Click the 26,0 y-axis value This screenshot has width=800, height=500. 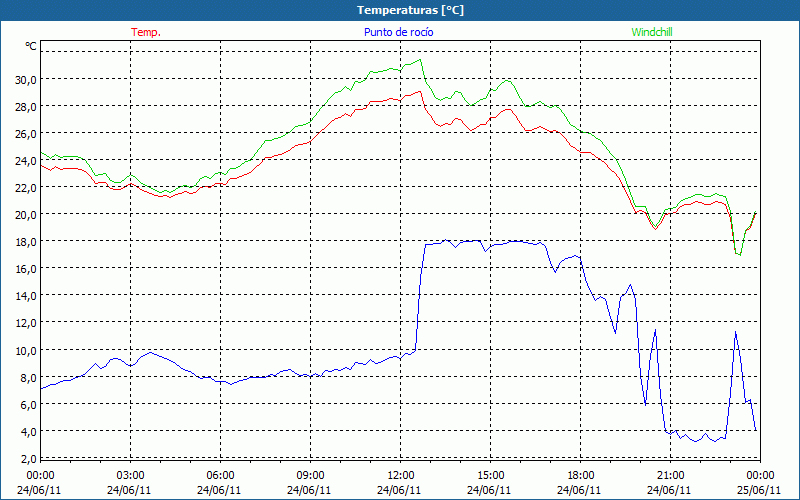point(27,134)
